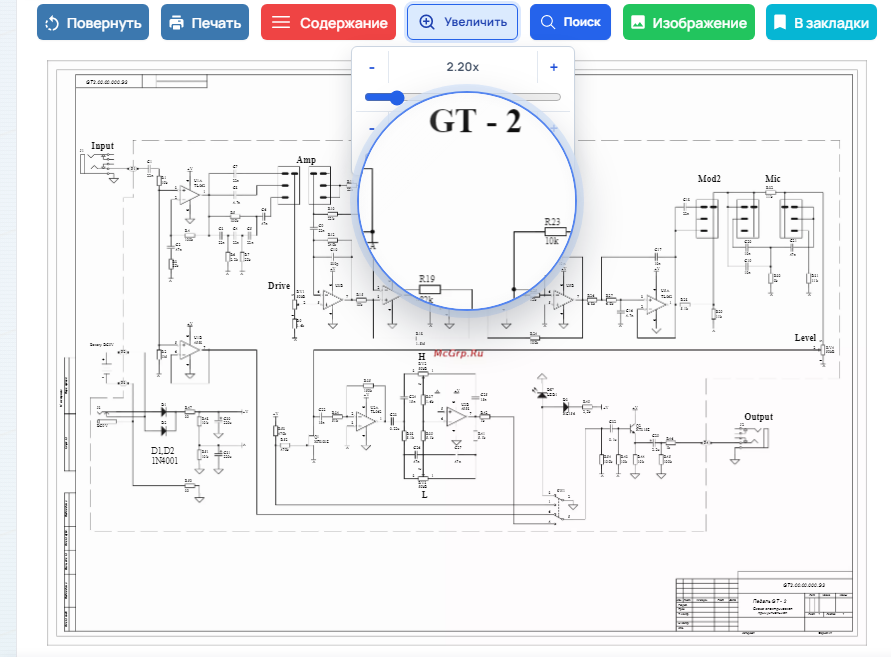Viewport: 891px width, 657px height.
Task: Click the Изображение image button
Action: [689, 22]
